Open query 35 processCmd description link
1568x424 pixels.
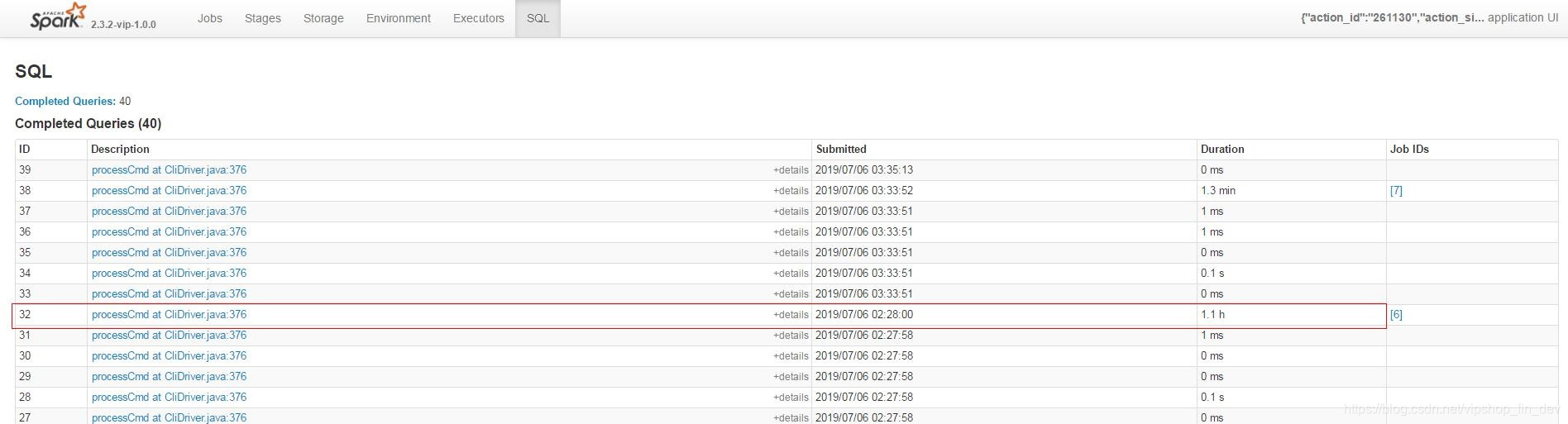pyautogui.click(x=170, y=253)
